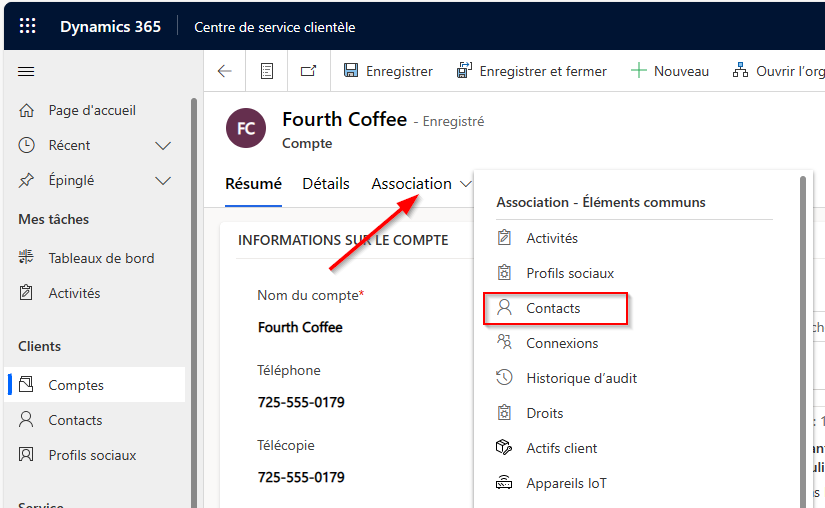Viewport: 825px width, 508px height.
Task: Click the Enregistrer save icon
Action: [351, 70]
